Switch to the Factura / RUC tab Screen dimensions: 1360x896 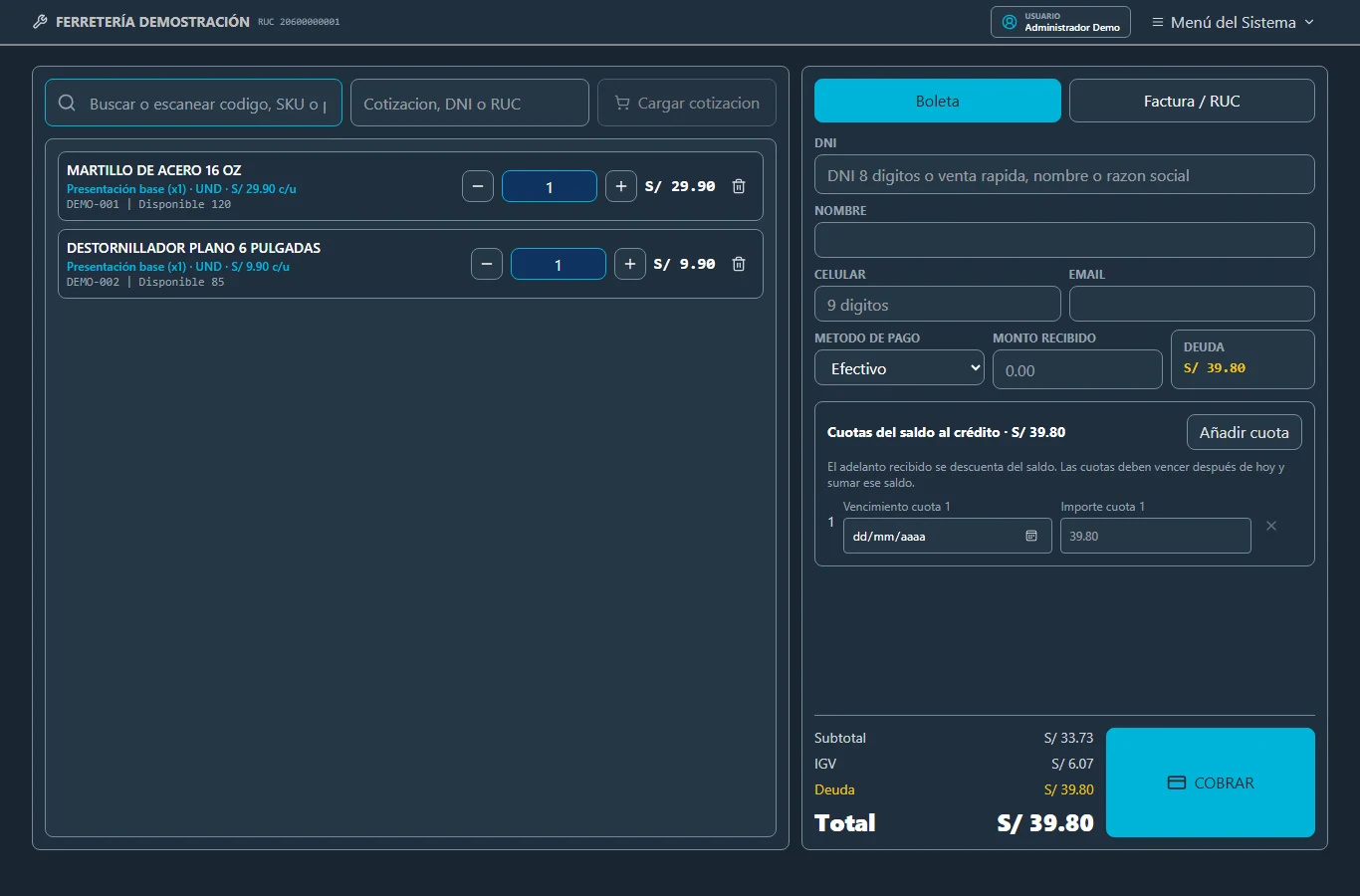1192,101
